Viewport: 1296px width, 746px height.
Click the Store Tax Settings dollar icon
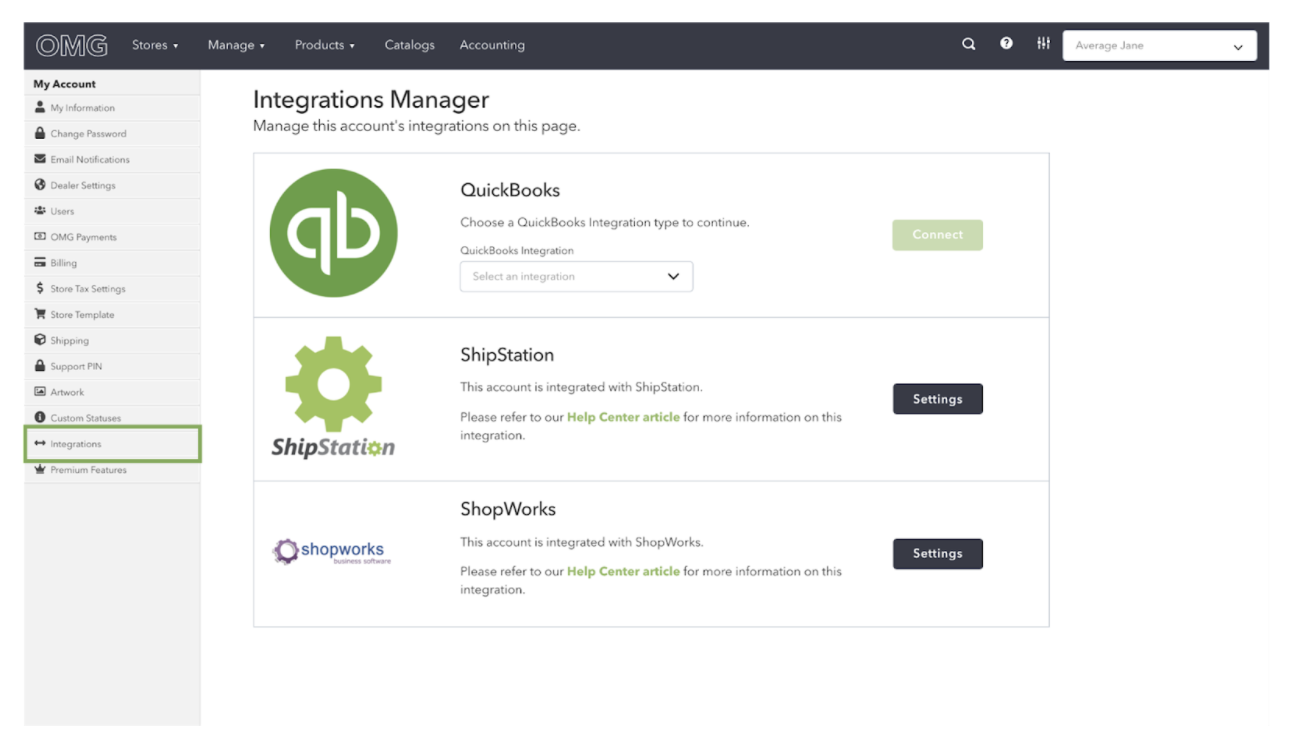click(40, 288)
